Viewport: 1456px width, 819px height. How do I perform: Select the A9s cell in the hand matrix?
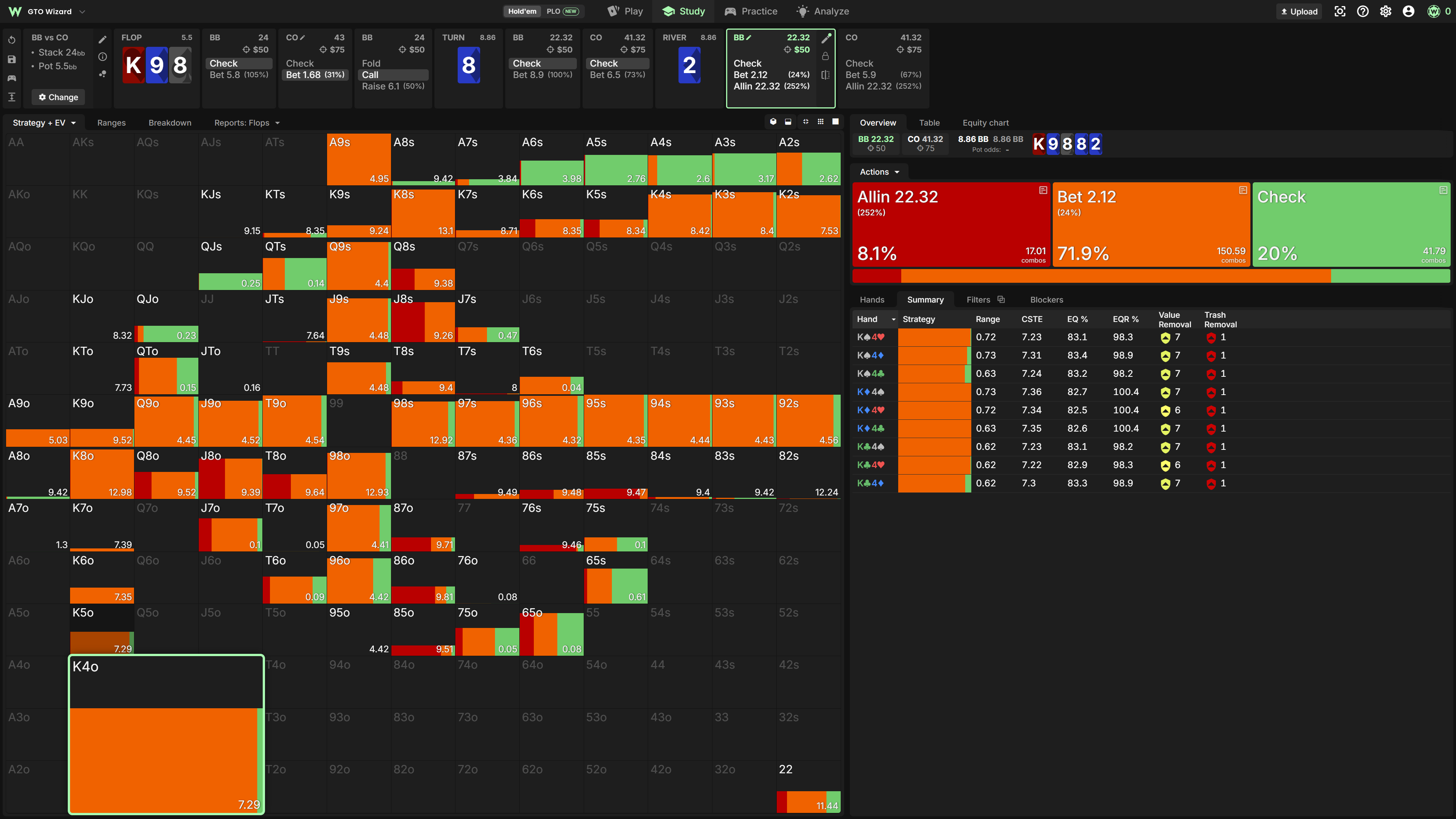tap(358, 159)
